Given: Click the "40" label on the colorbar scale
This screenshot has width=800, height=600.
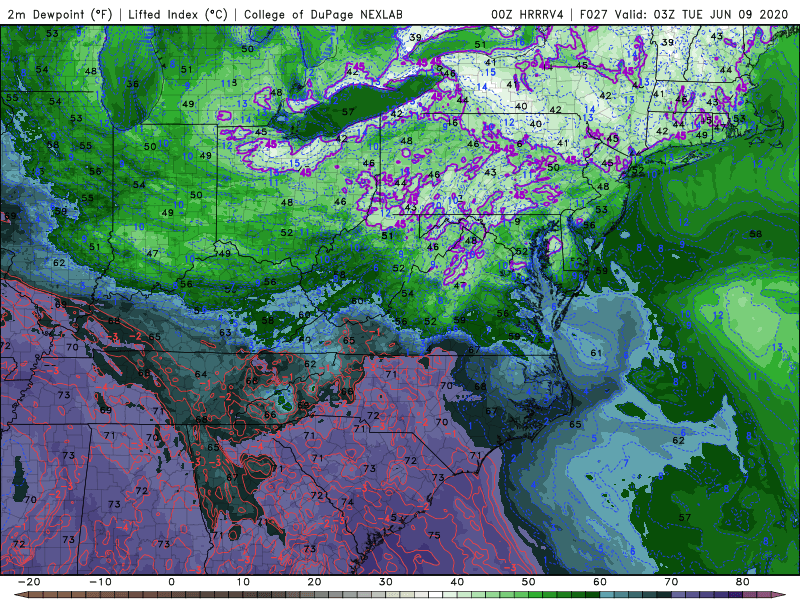Looking at the screenshot, I should coord(457,582).
